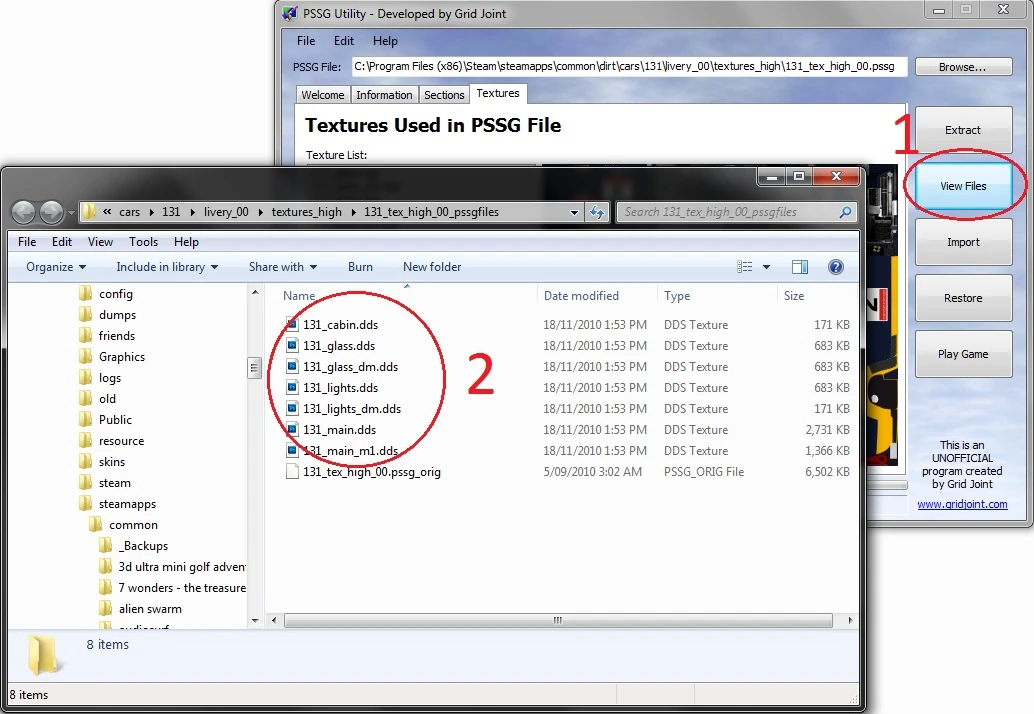The image size is (1034, 714).
Task: Sort files by the Size column header
Action: point(794,296)
